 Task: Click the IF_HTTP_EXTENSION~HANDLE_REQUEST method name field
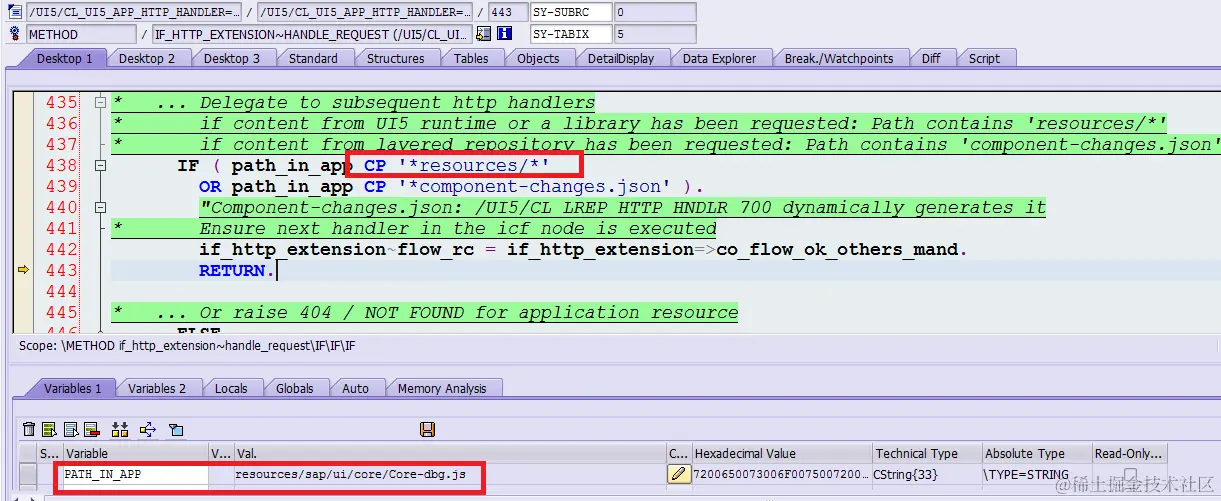[x=312, y=34]
